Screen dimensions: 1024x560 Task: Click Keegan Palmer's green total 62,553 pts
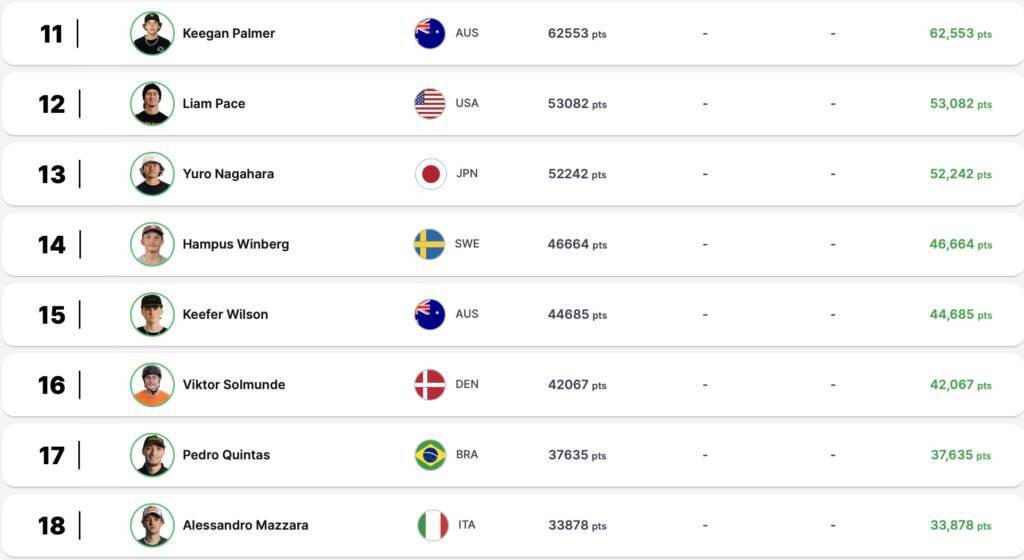(960, 33)
